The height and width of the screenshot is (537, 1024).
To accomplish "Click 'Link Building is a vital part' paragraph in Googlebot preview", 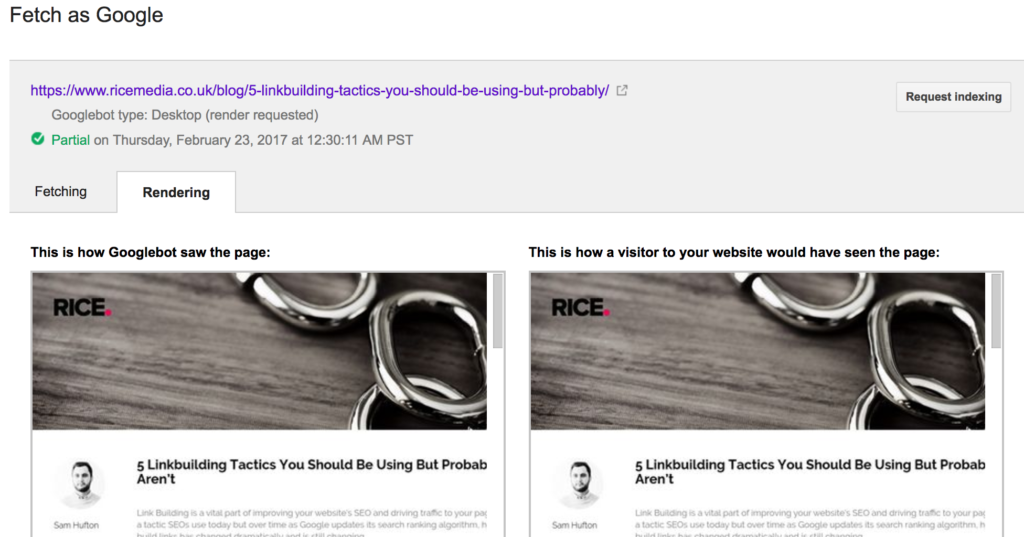I will [x=312, y=523].
